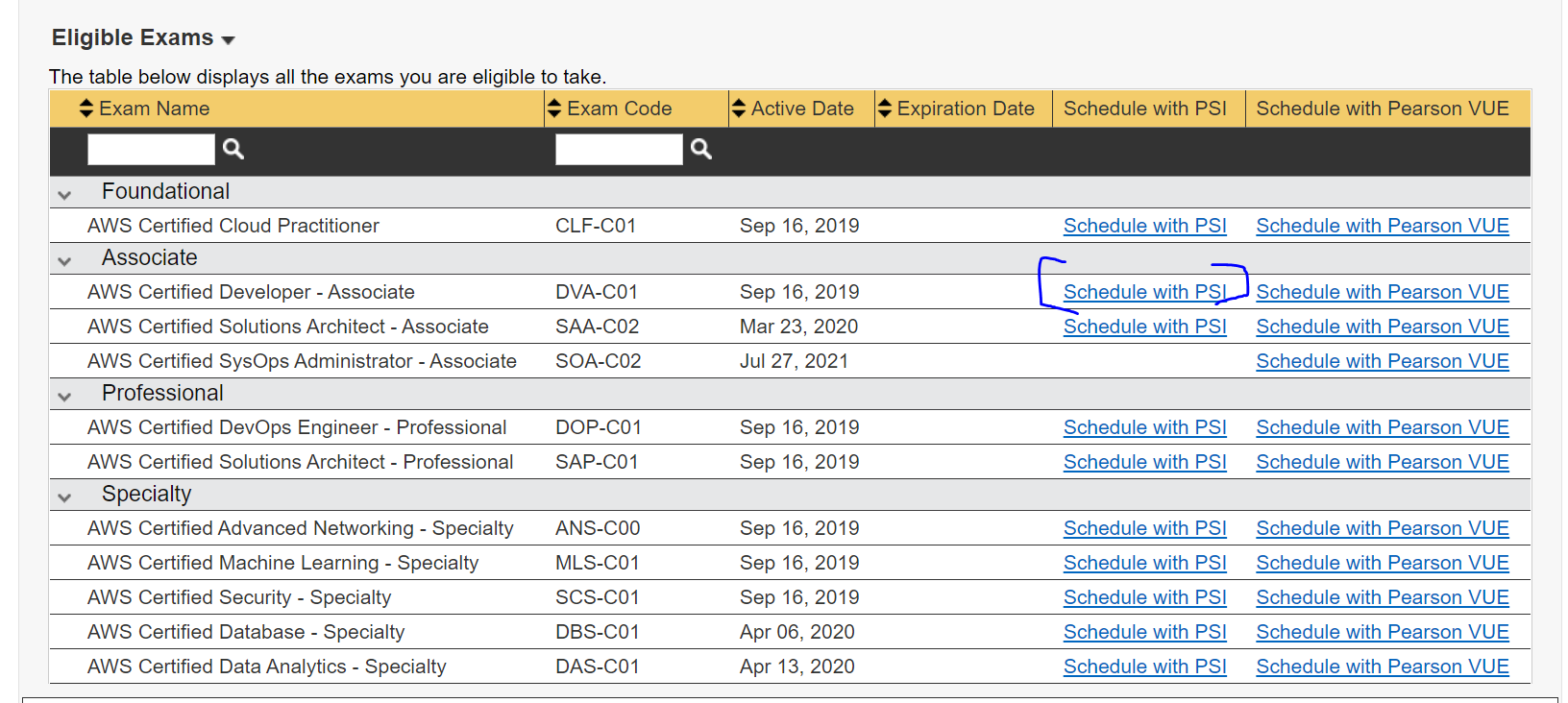This screenshot has width=1568, height=703.
Task: Select exam code SAA-C02
Action: click(597, 327)
